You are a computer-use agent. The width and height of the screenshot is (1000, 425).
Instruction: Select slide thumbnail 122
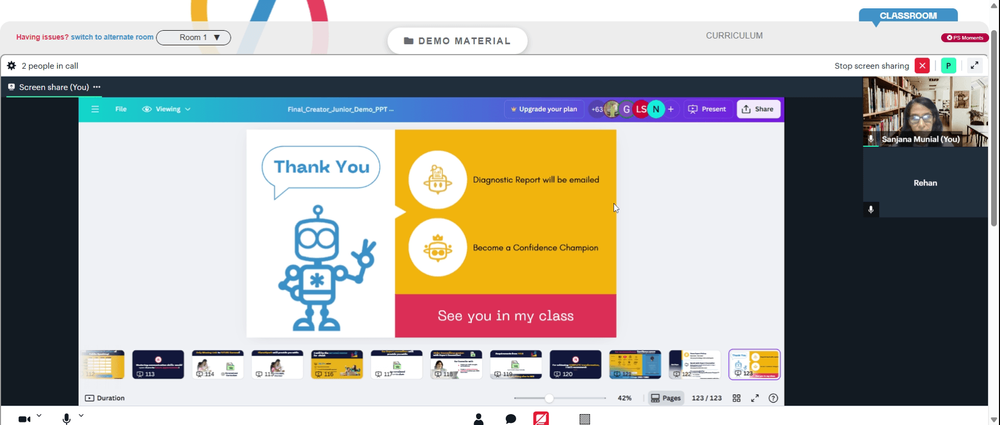695,364
